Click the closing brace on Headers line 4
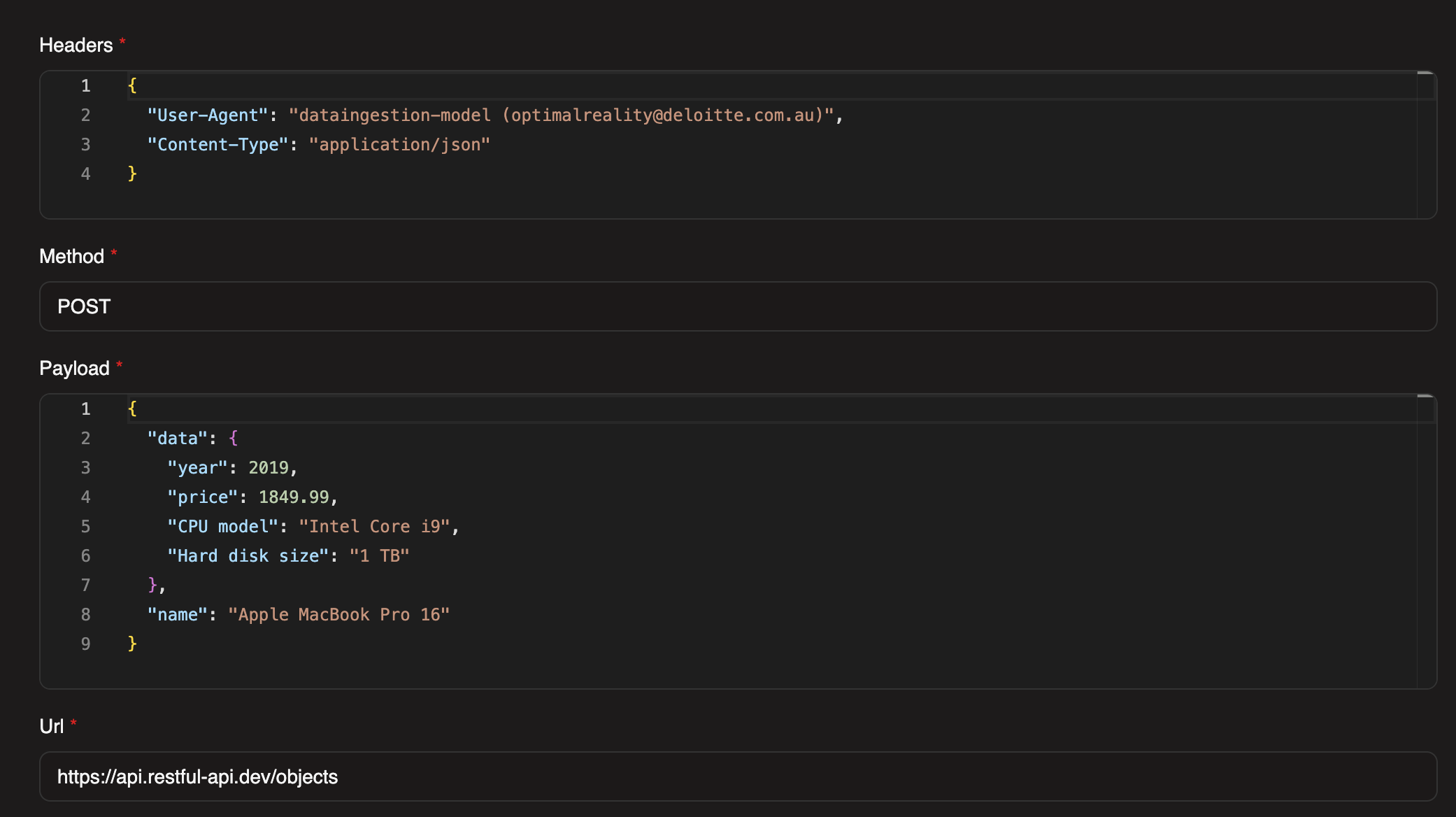The width and height of the screenshot is (1456, 817). 132,174
